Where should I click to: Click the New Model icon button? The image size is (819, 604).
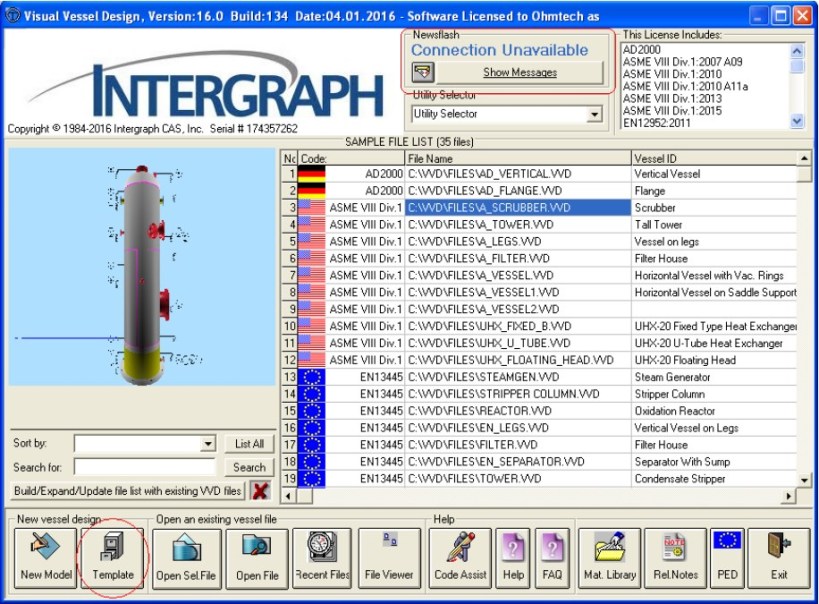[45, 558]
